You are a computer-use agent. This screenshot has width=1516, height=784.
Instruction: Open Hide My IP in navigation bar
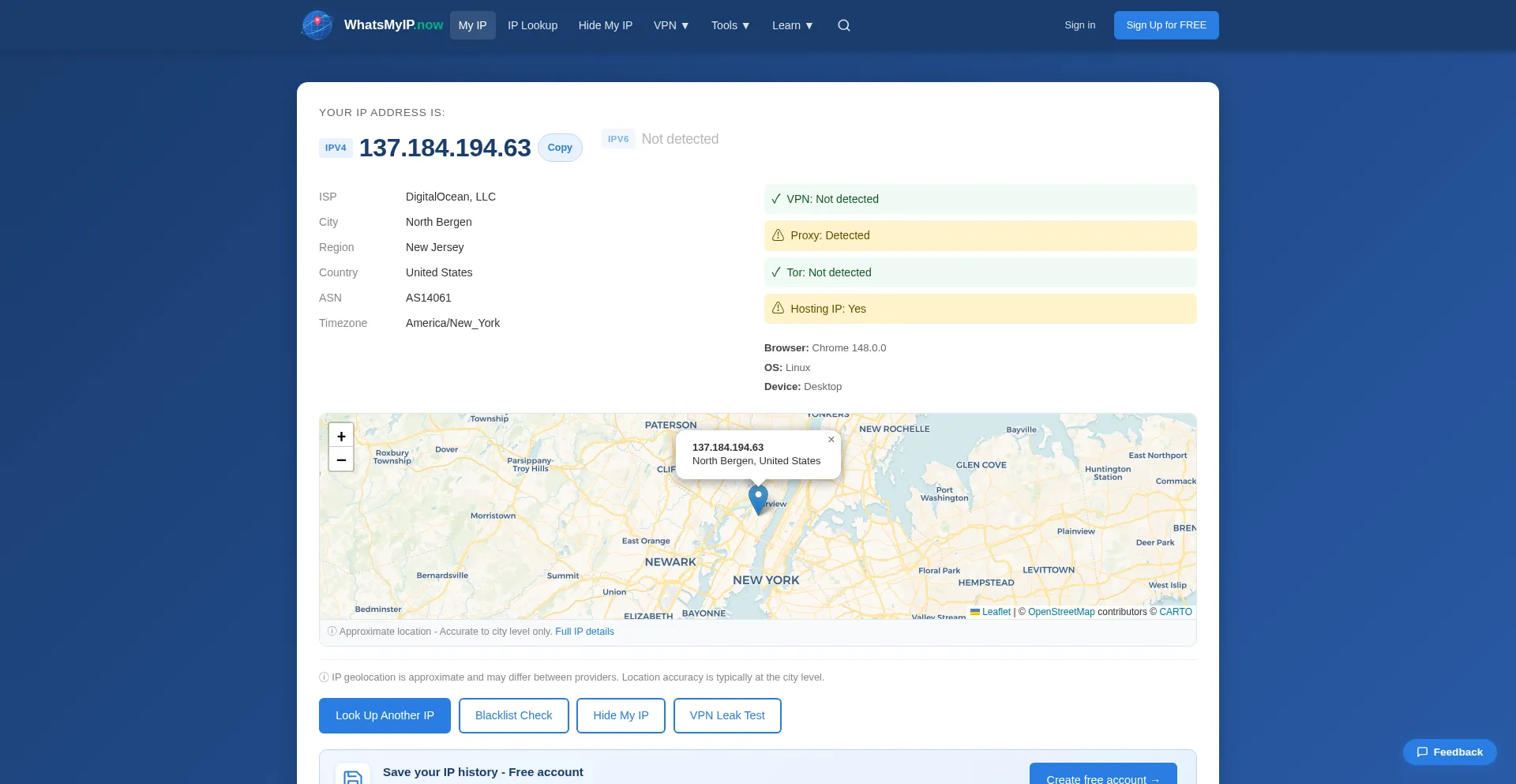606,25
